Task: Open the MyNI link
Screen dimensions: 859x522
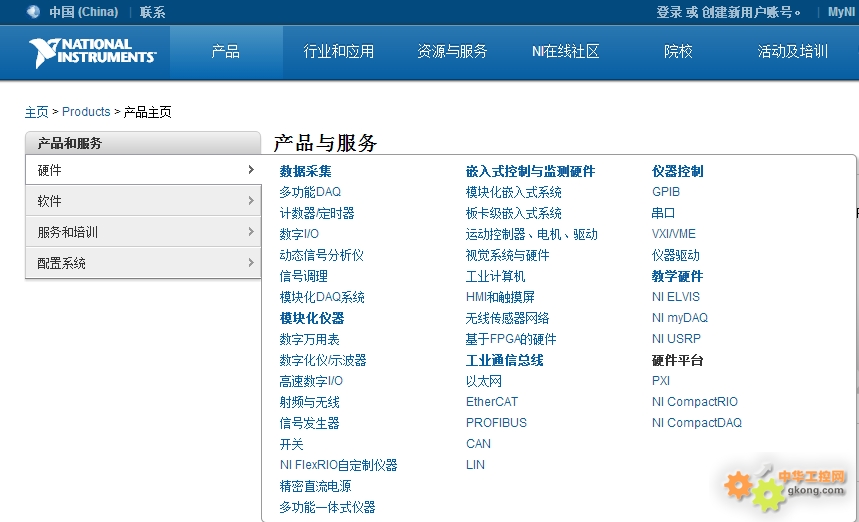Action: (x=841, y=12)
